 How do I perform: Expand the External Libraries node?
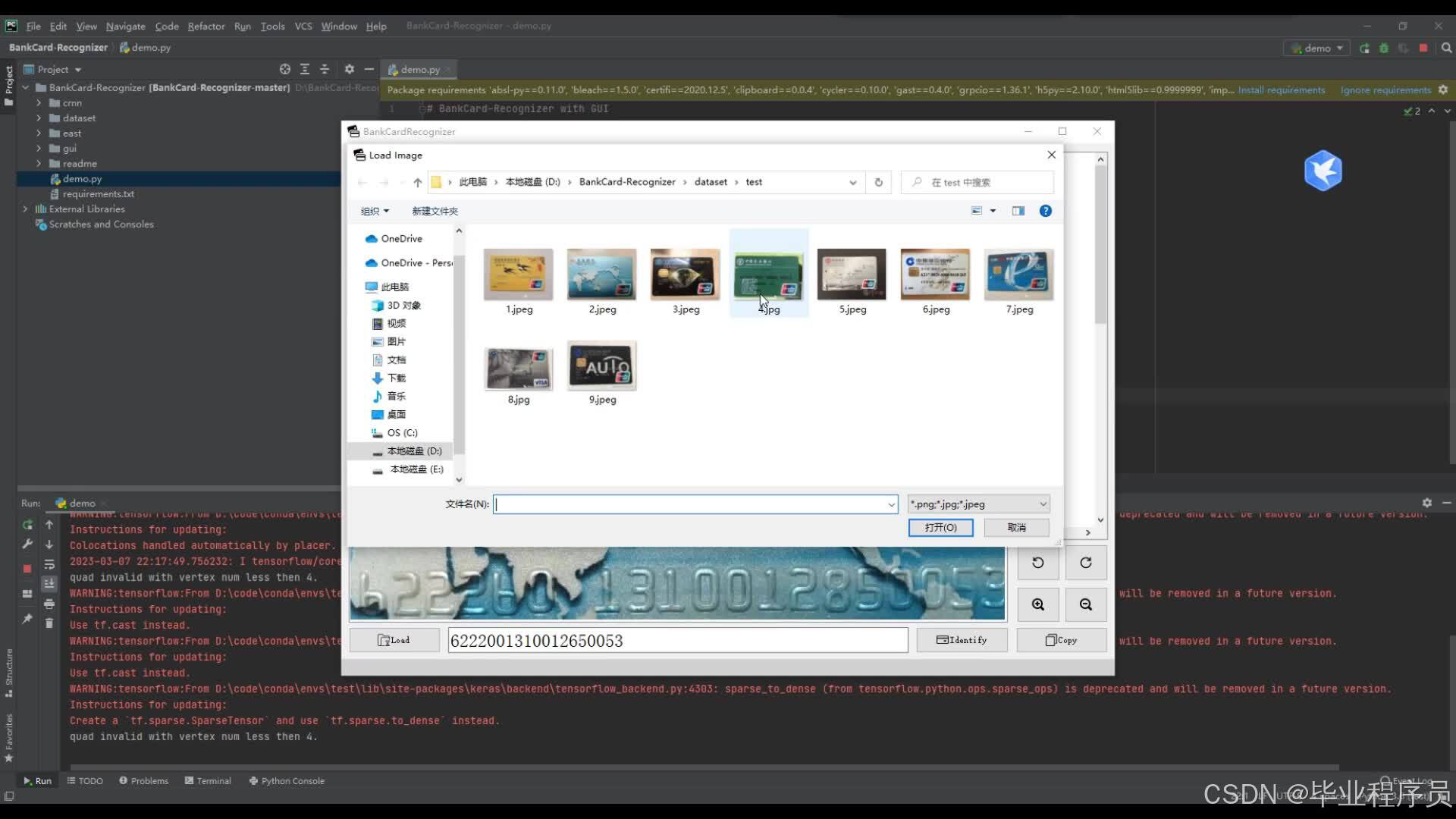point(25,209)
